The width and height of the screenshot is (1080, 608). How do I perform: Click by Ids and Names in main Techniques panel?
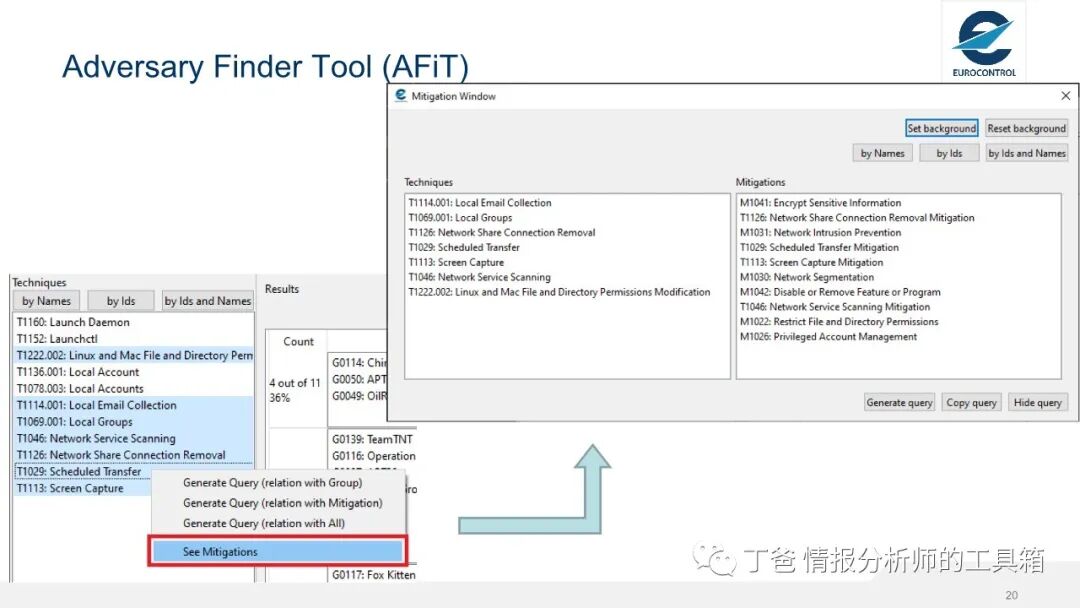(207, 301)
